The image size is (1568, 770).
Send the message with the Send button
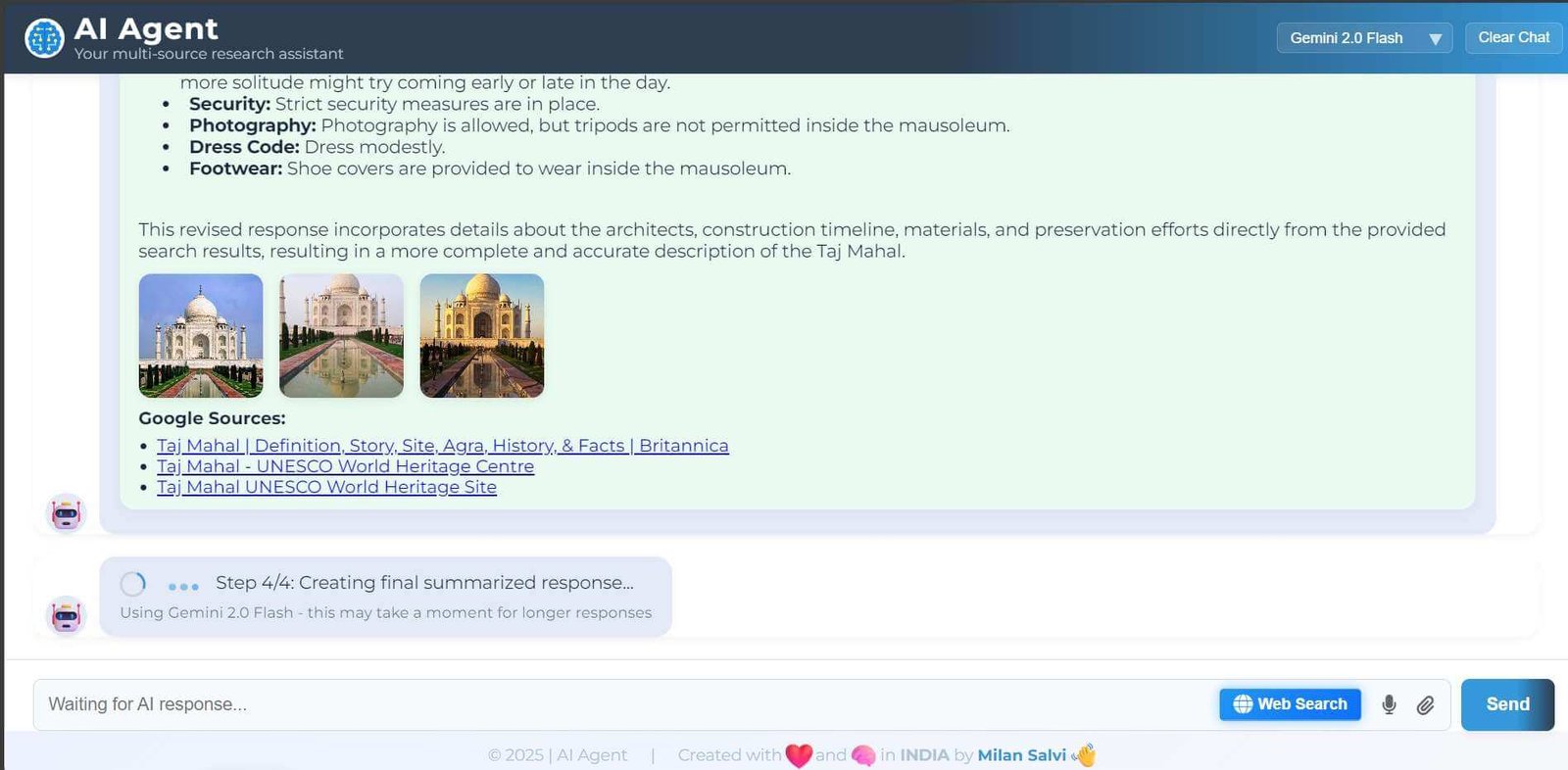(1507, 704)
